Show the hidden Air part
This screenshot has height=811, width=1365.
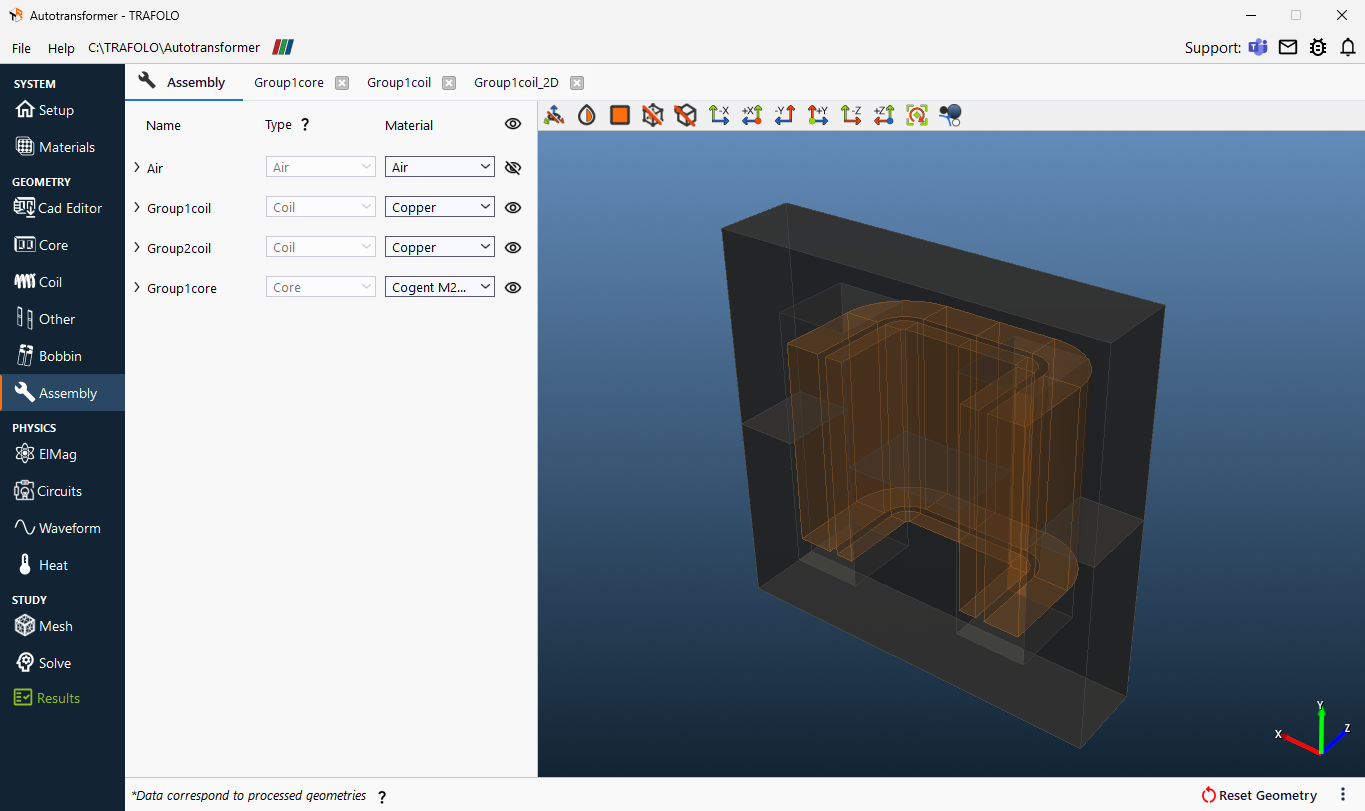point(513,168)
